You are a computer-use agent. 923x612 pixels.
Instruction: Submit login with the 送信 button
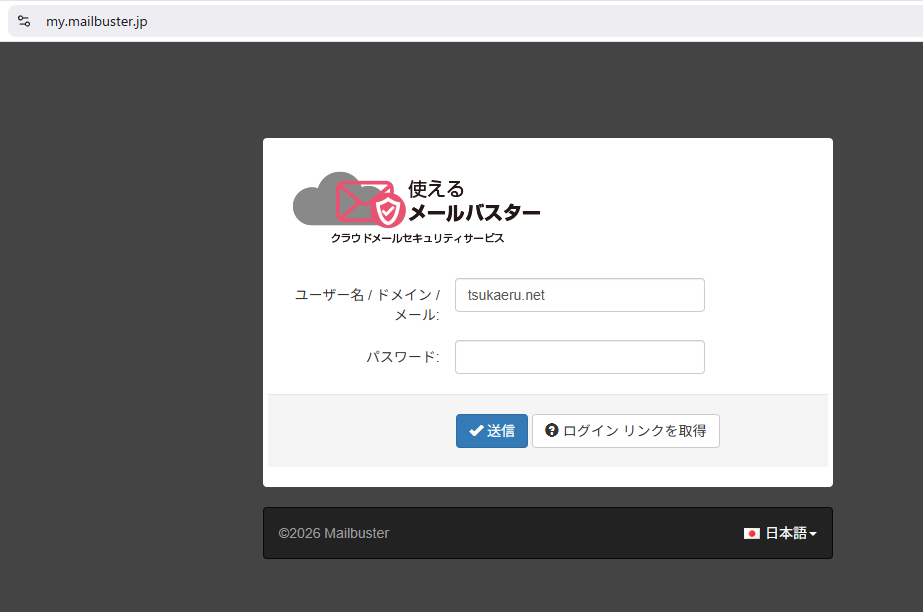(492, 431)
